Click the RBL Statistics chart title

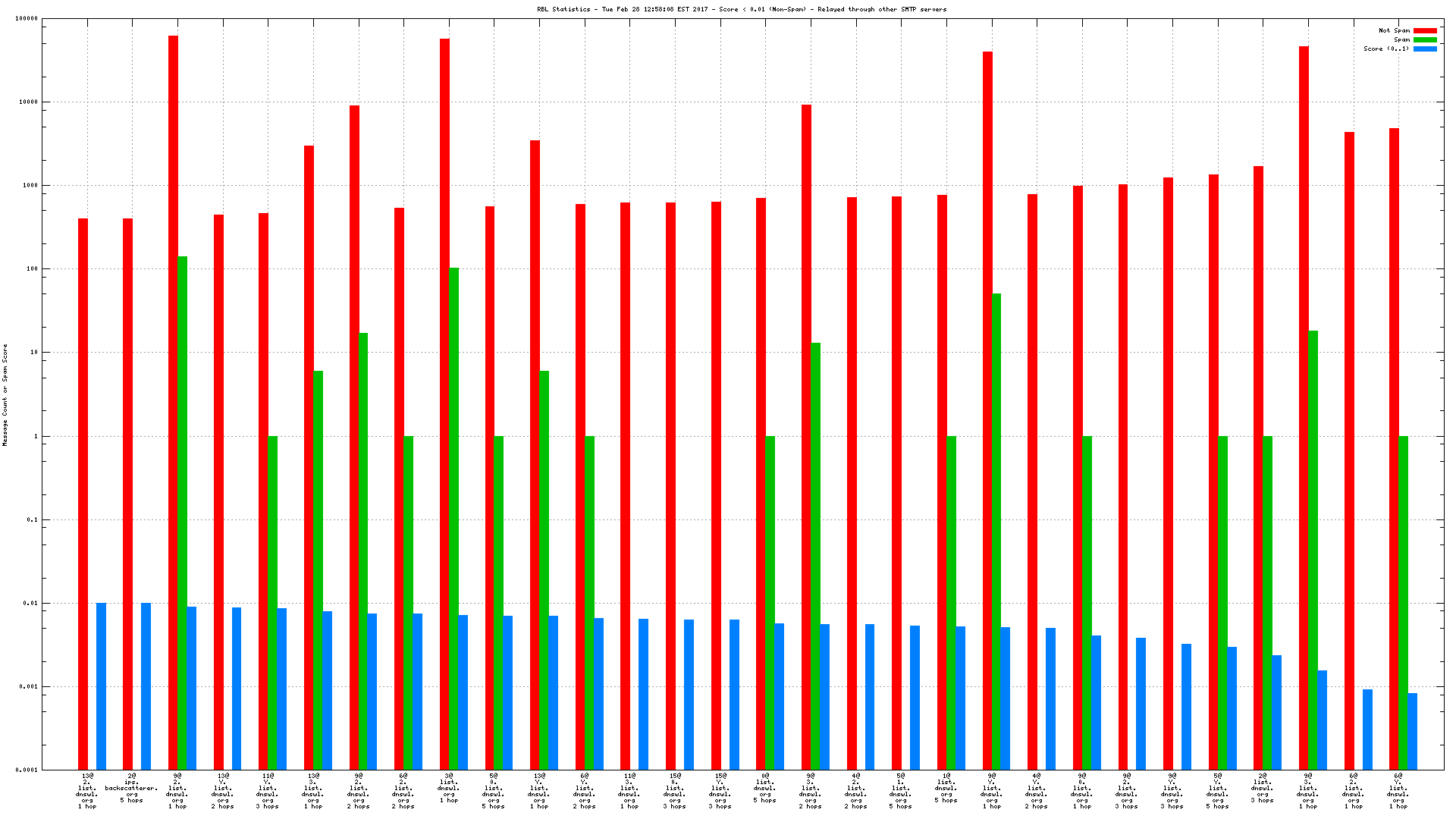coord(742,9)
